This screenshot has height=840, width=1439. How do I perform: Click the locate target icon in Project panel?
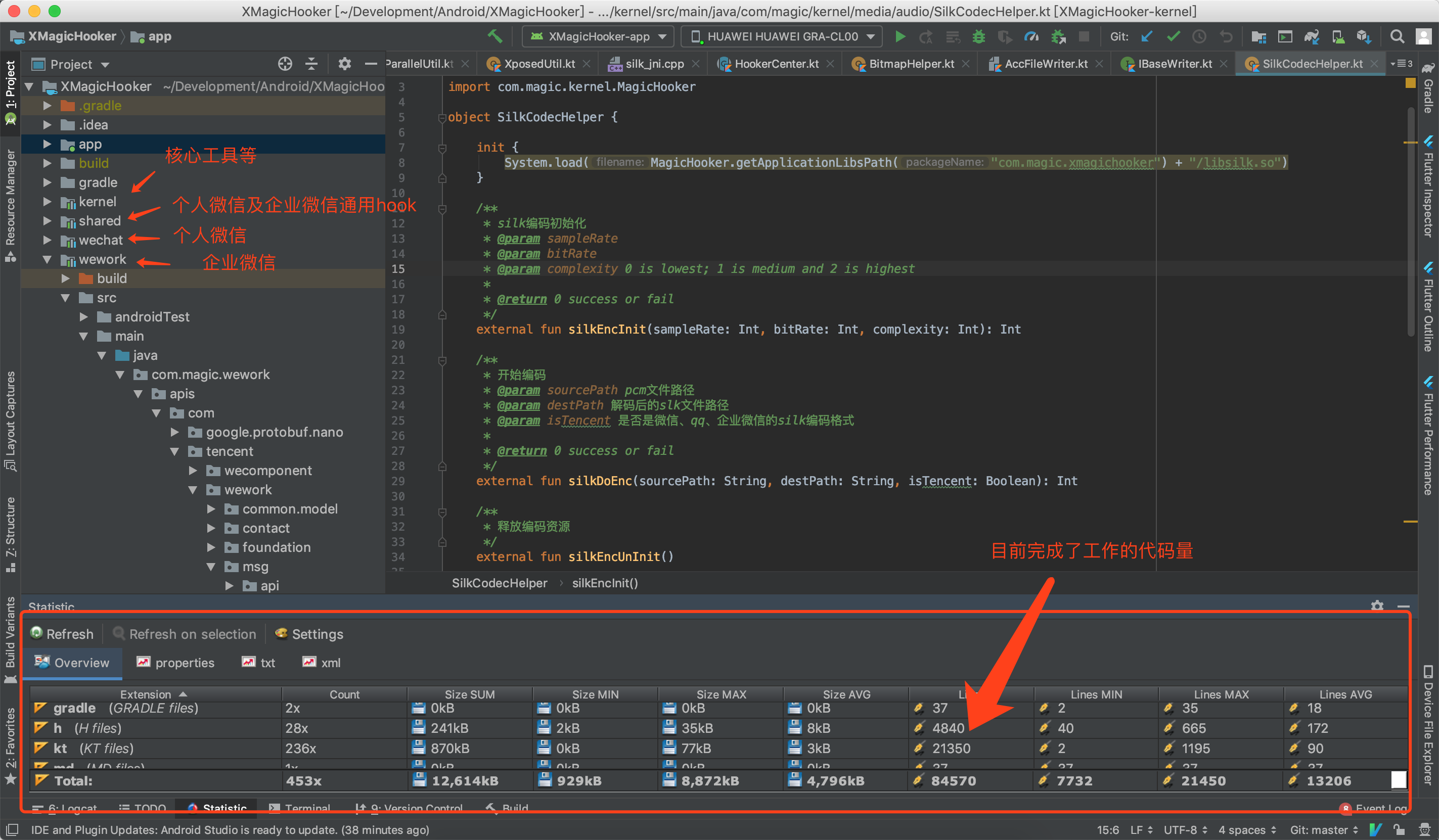(x=285, y=64)
